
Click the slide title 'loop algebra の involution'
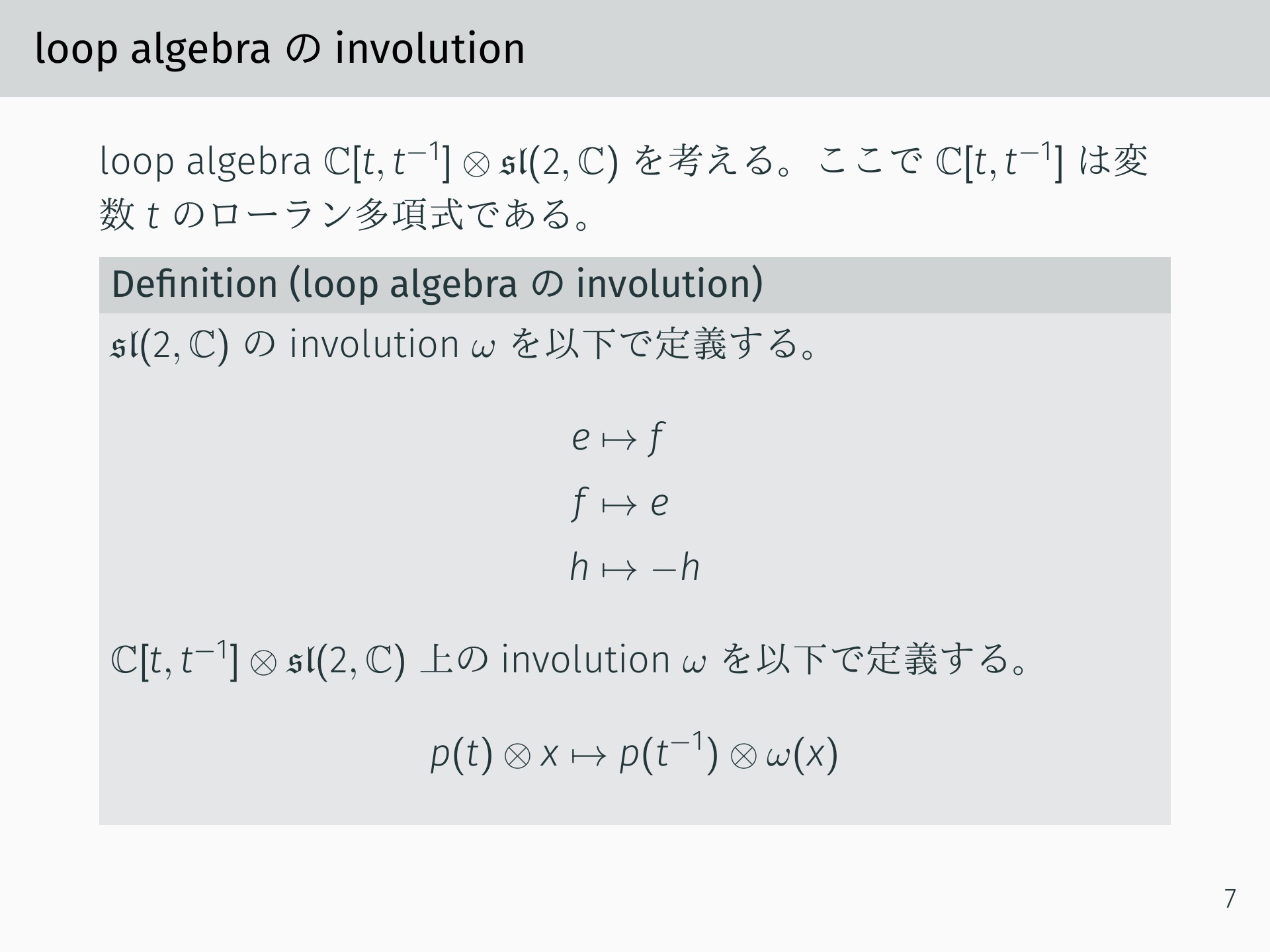280,49
